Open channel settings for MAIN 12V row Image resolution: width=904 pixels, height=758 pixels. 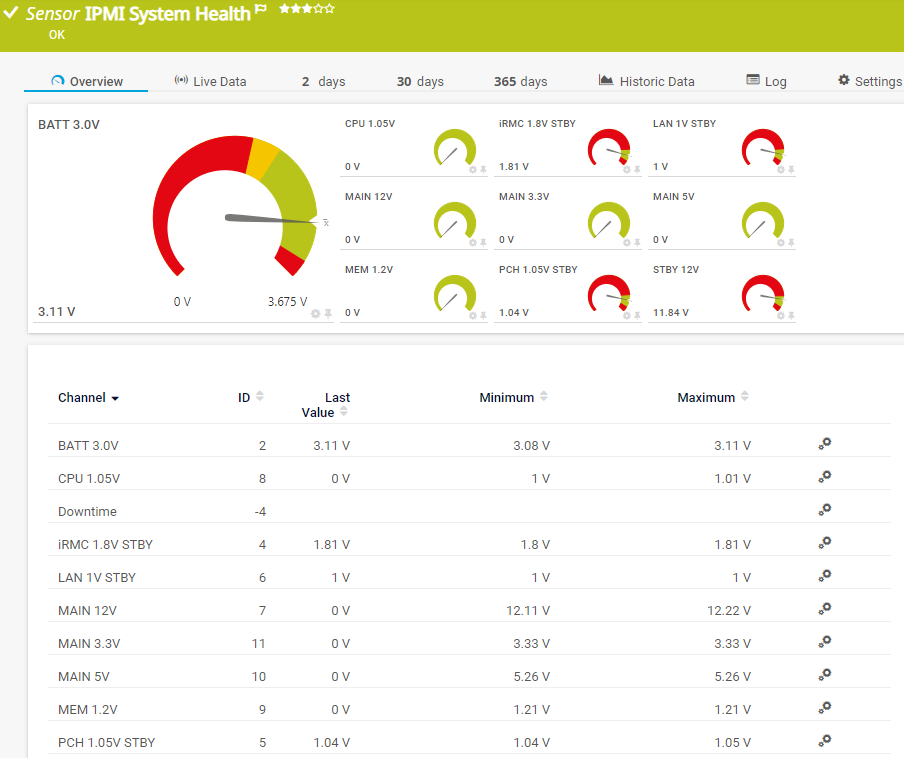pyautogui.click(x=824, y=610)
